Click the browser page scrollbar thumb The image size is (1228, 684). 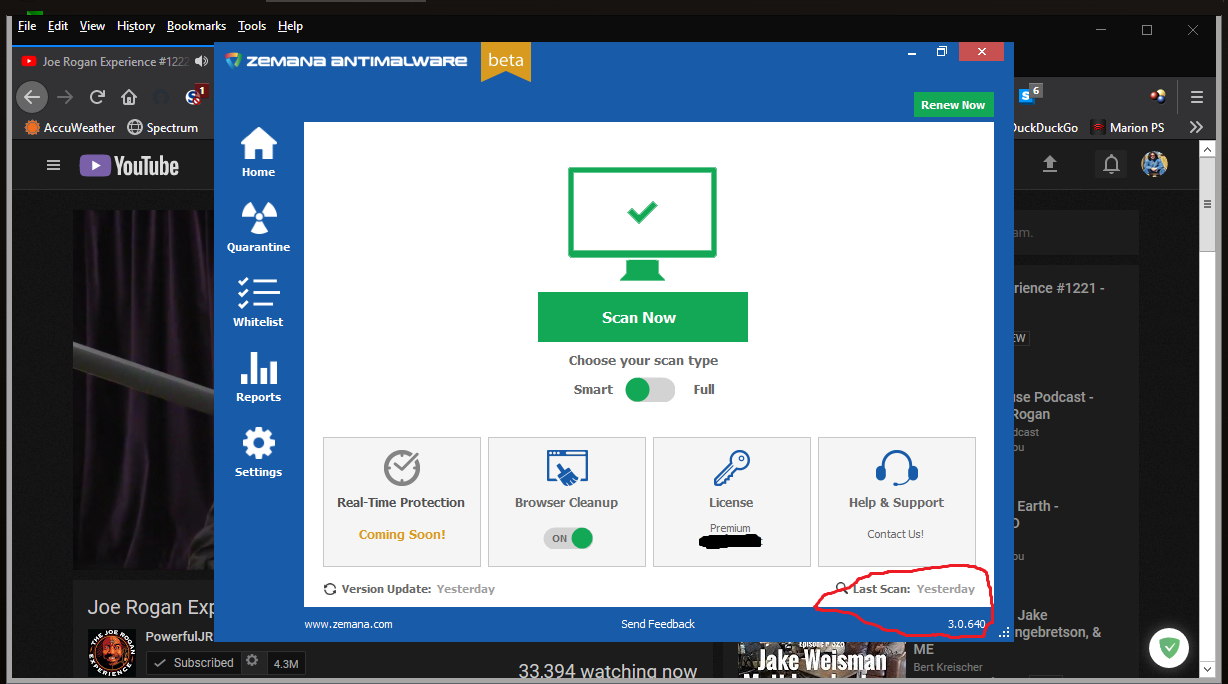pyautogui.click(x=1207, y=206)
